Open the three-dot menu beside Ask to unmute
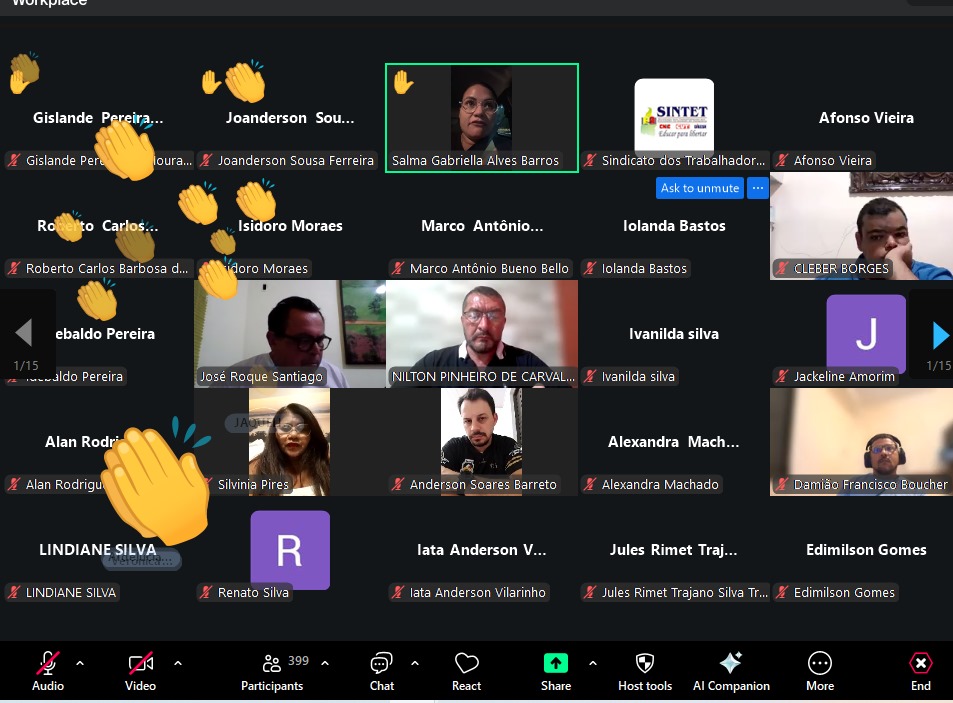Image resolution: width=953 pixels, height=703 pixels. (x=758, y=188)
